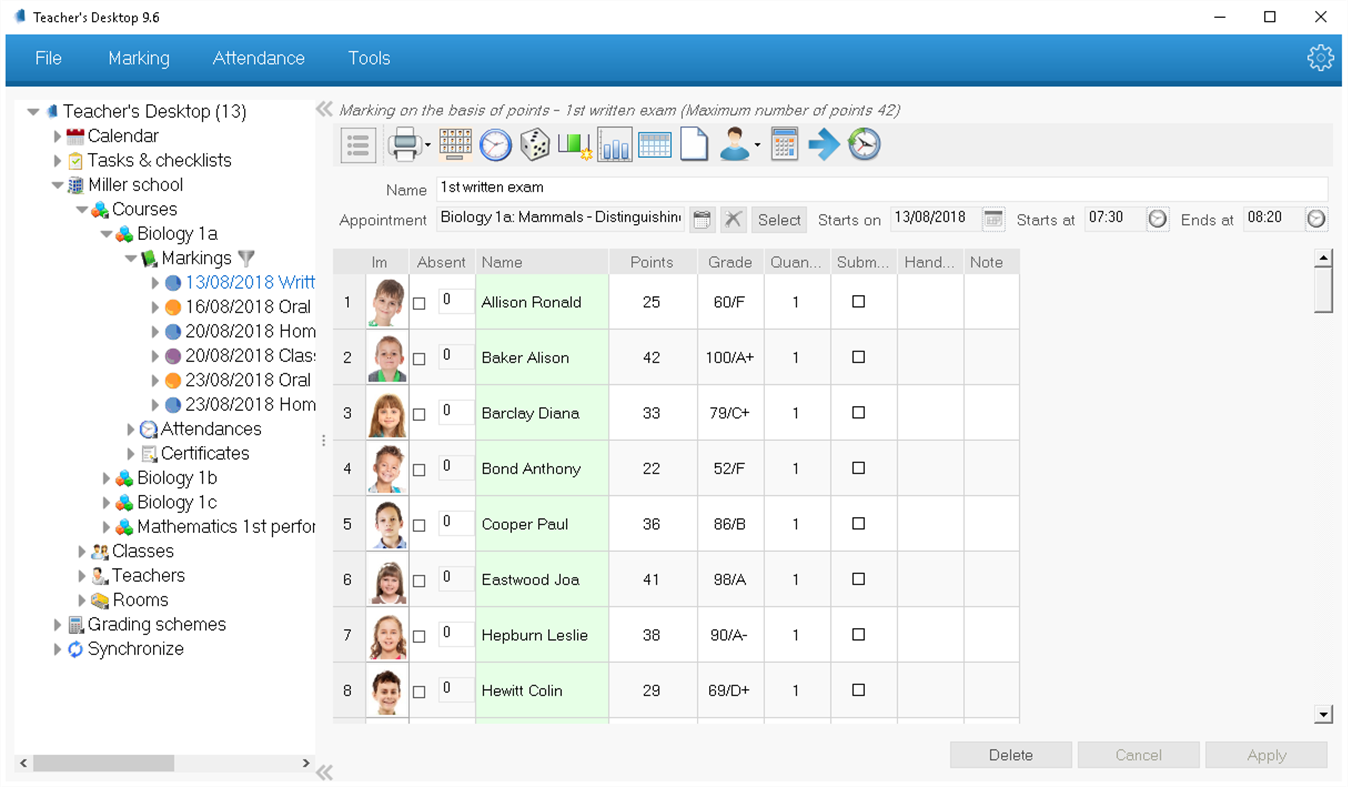Screen dimensions: 1348x787
Task: Click the Apply button
Action: [1266, 755]
